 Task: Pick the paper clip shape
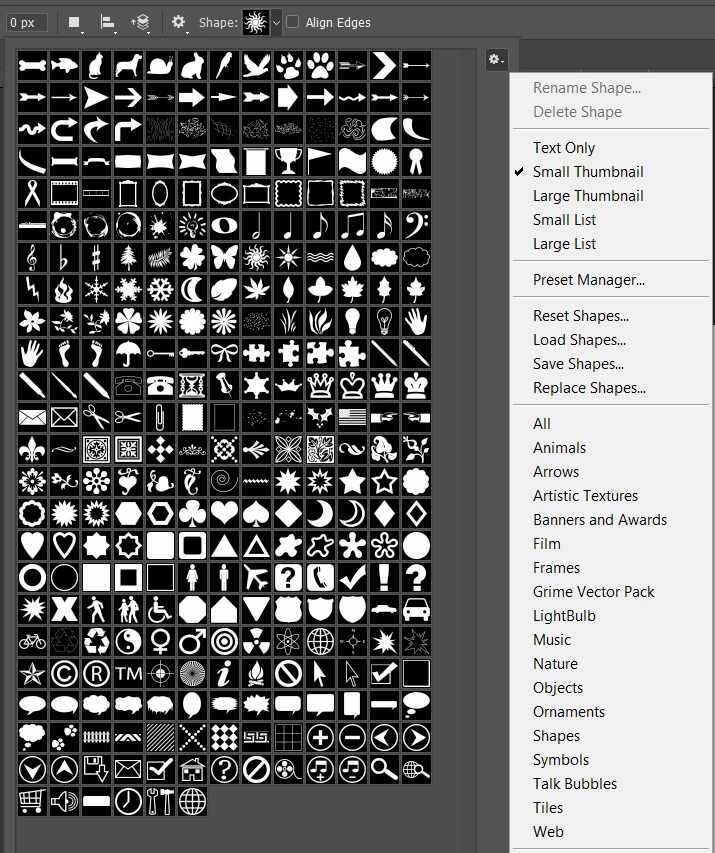click(x=161, y=418)
